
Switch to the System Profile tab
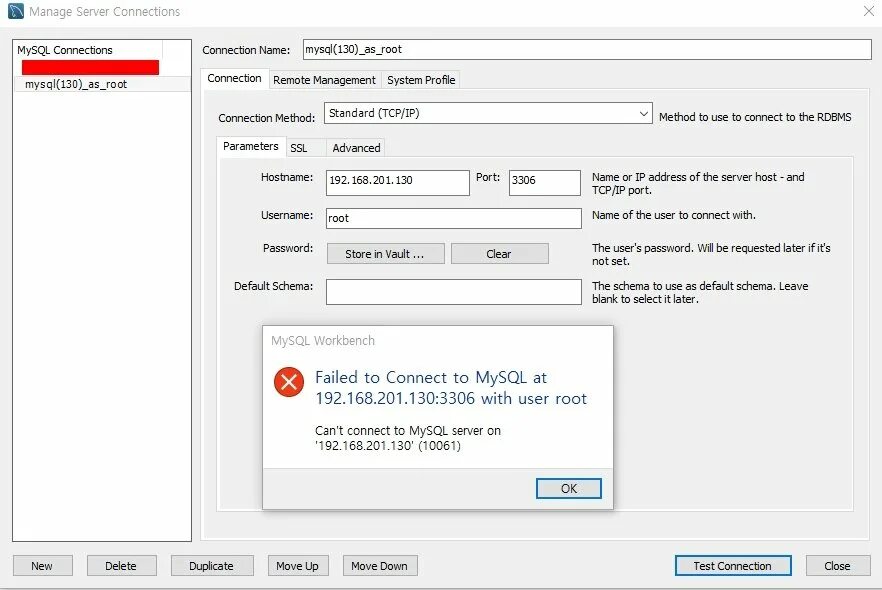tap(421, 80)
